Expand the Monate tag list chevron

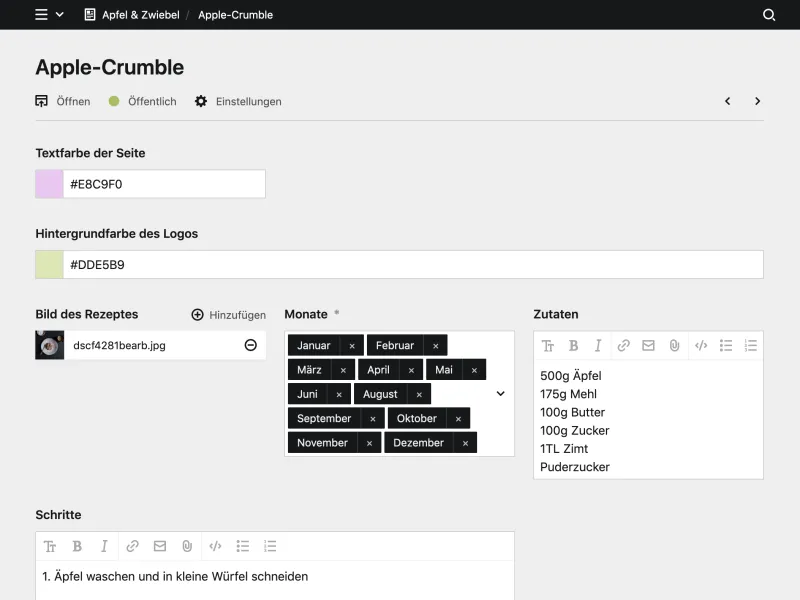[500, 393]
